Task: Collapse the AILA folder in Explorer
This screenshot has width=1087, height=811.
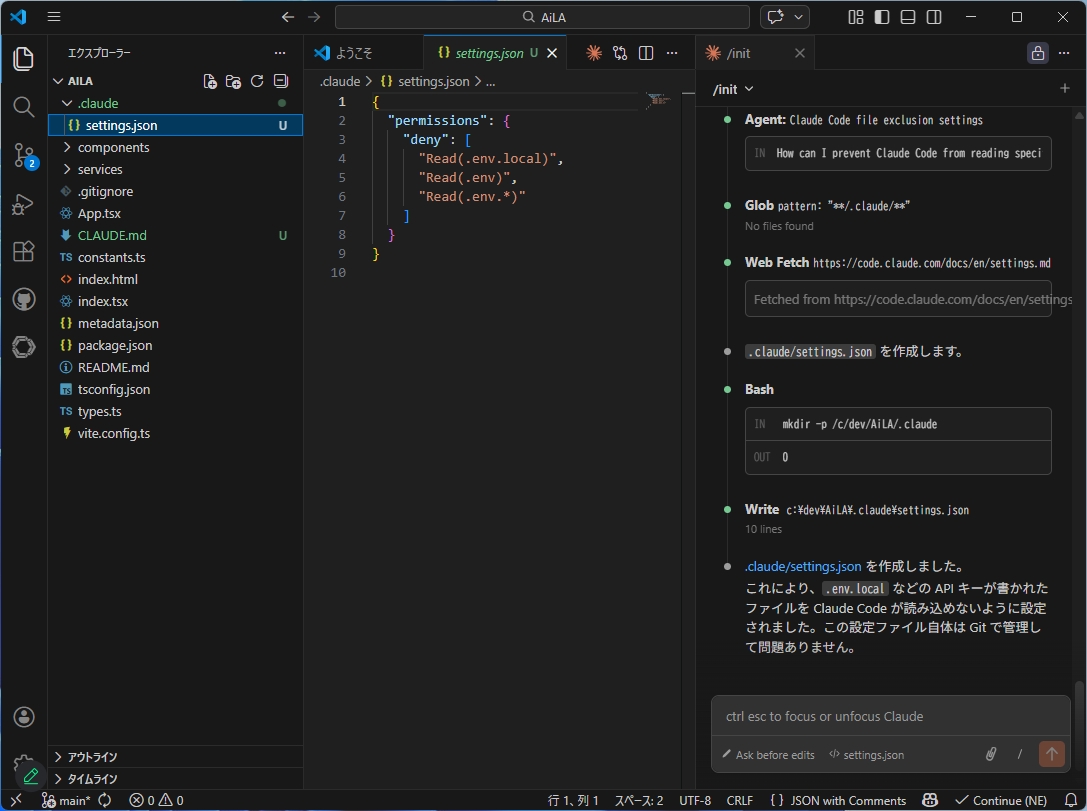Action: 57,80
